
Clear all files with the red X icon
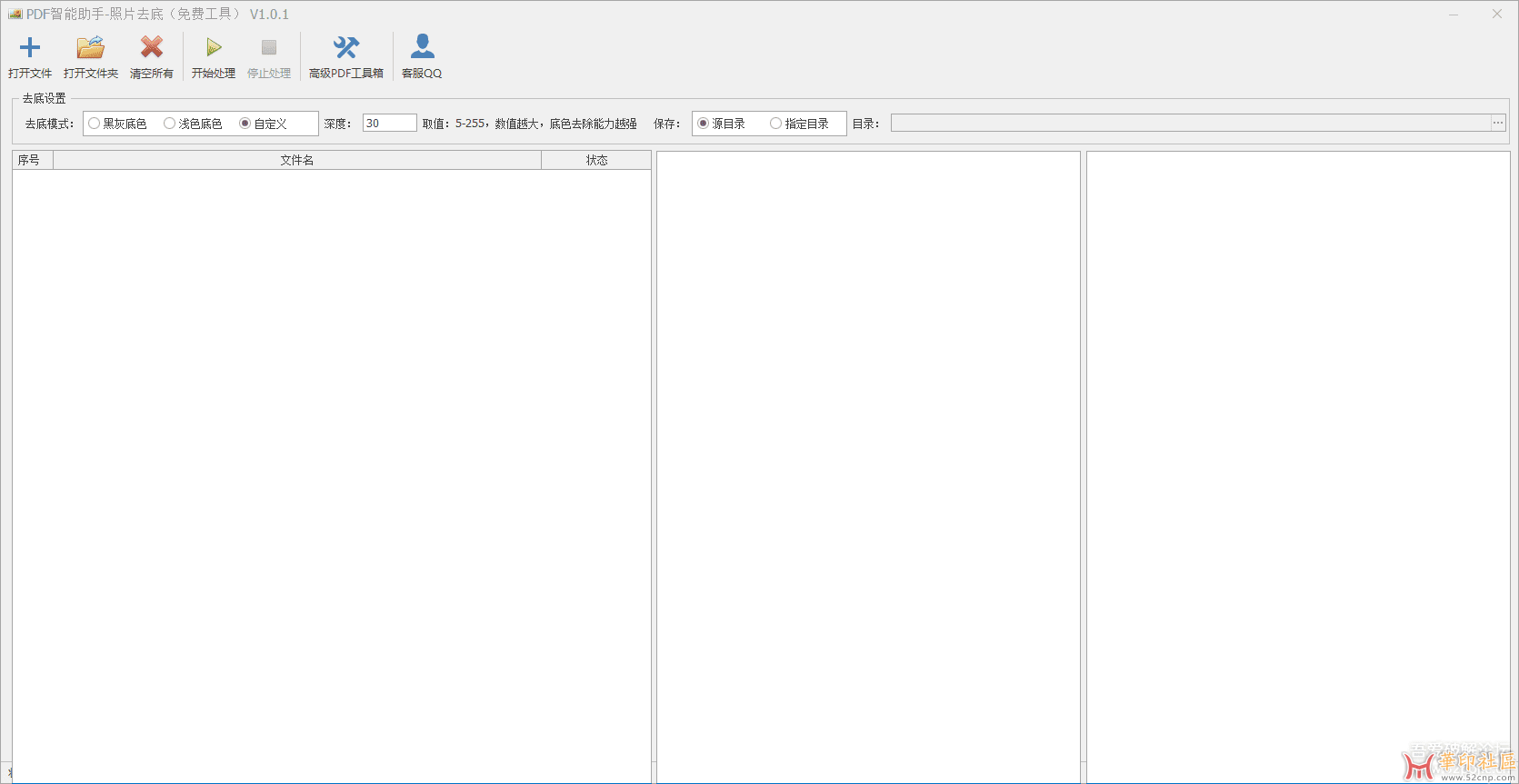[x=151, y=48]
